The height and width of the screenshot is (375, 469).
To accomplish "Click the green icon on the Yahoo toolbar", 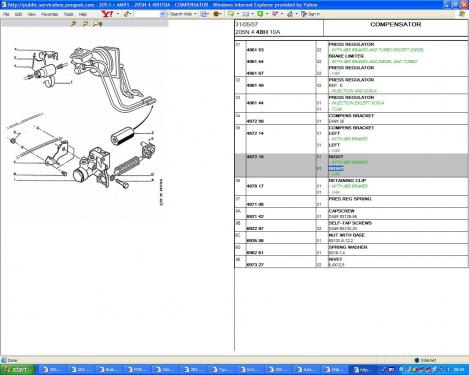I will point(260,14).
